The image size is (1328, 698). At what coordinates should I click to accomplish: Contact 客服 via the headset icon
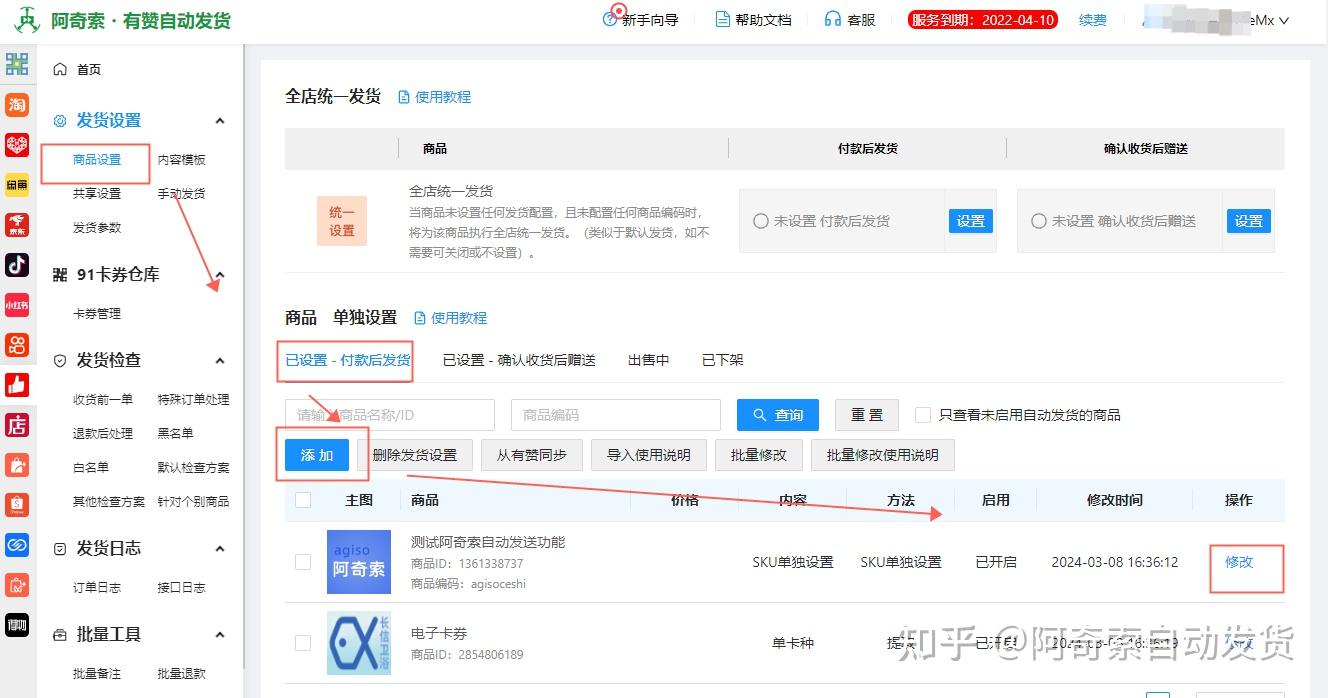850,19
